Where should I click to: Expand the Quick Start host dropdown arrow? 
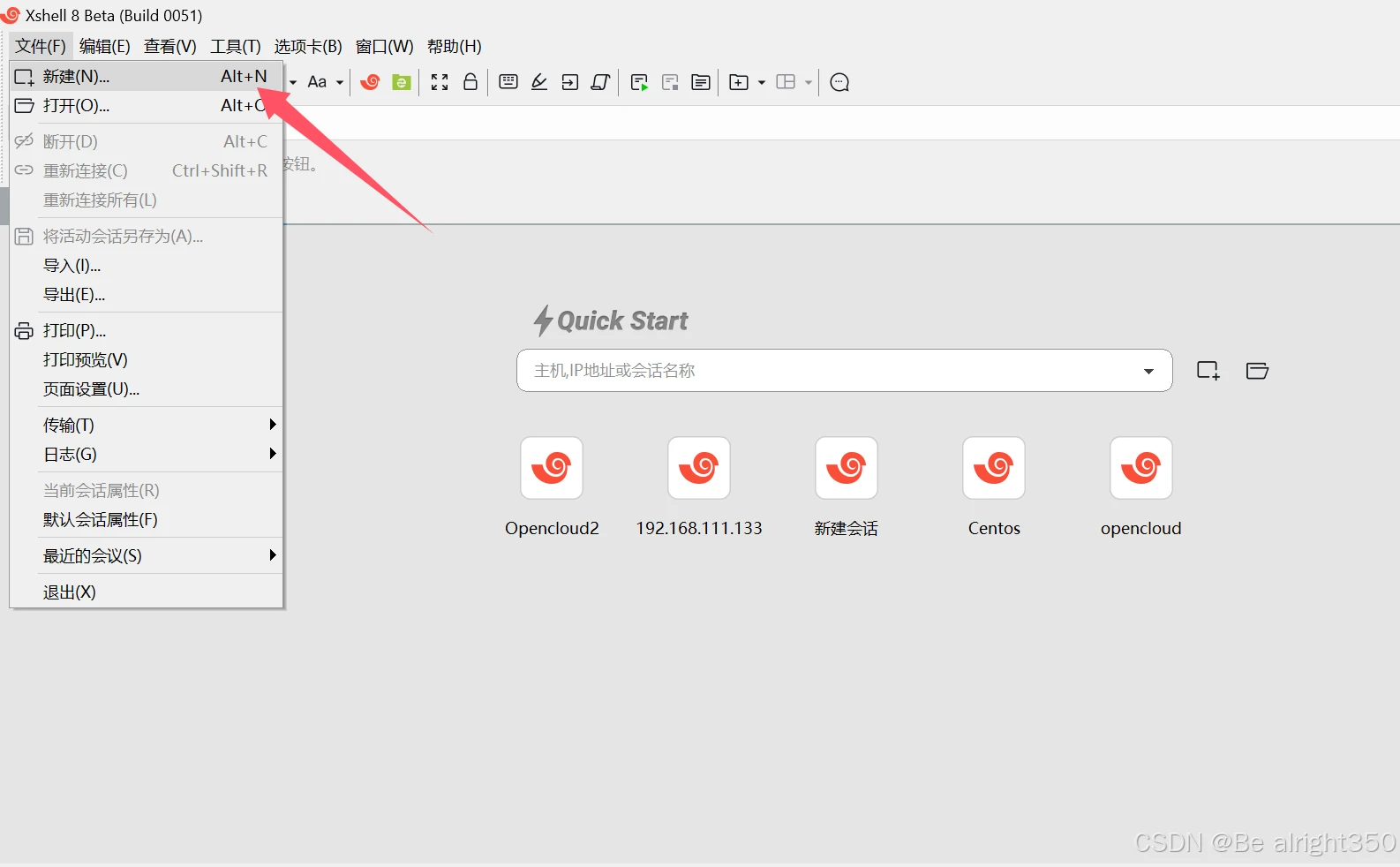coord(1148,371)
